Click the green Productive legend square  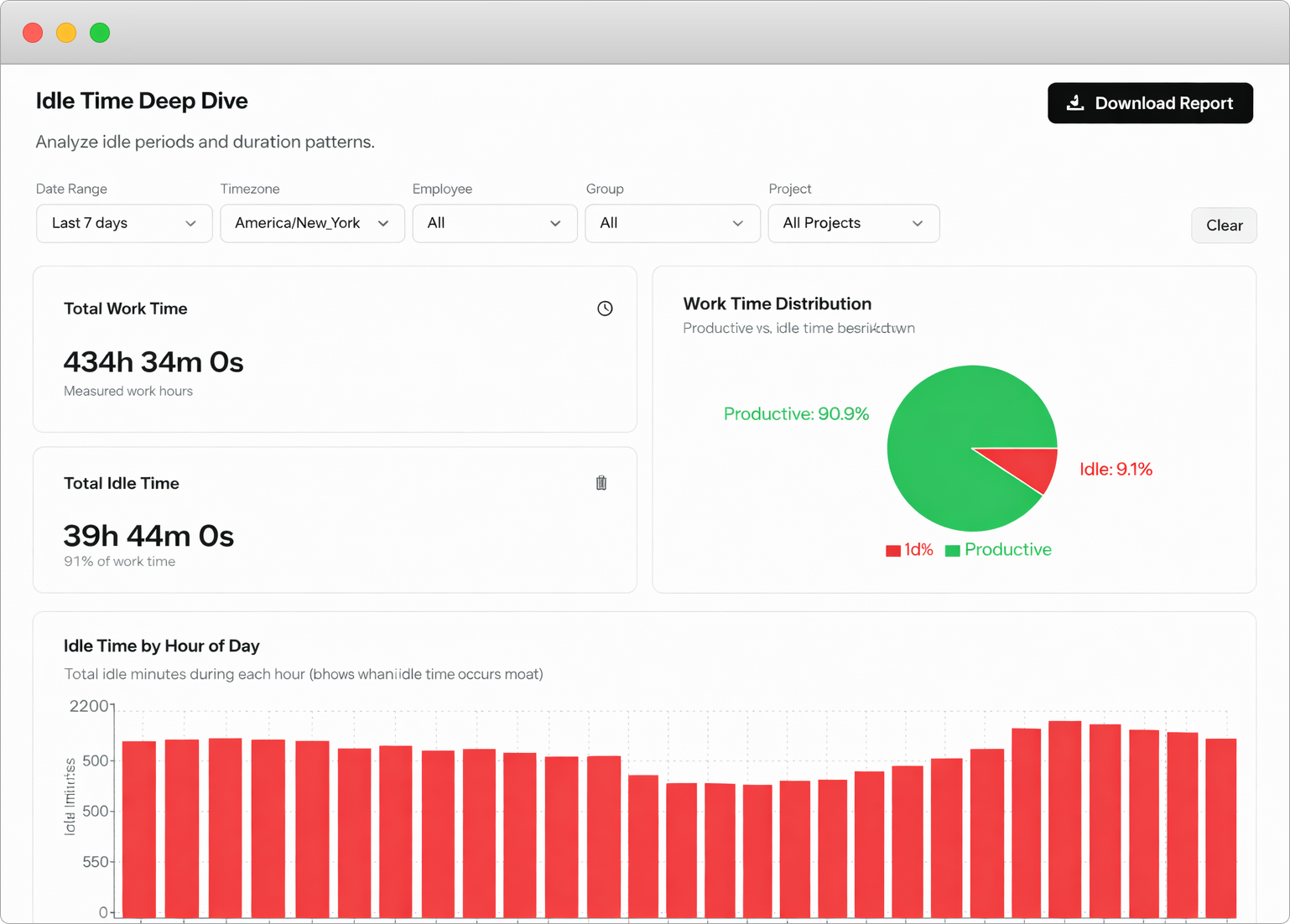953,551
